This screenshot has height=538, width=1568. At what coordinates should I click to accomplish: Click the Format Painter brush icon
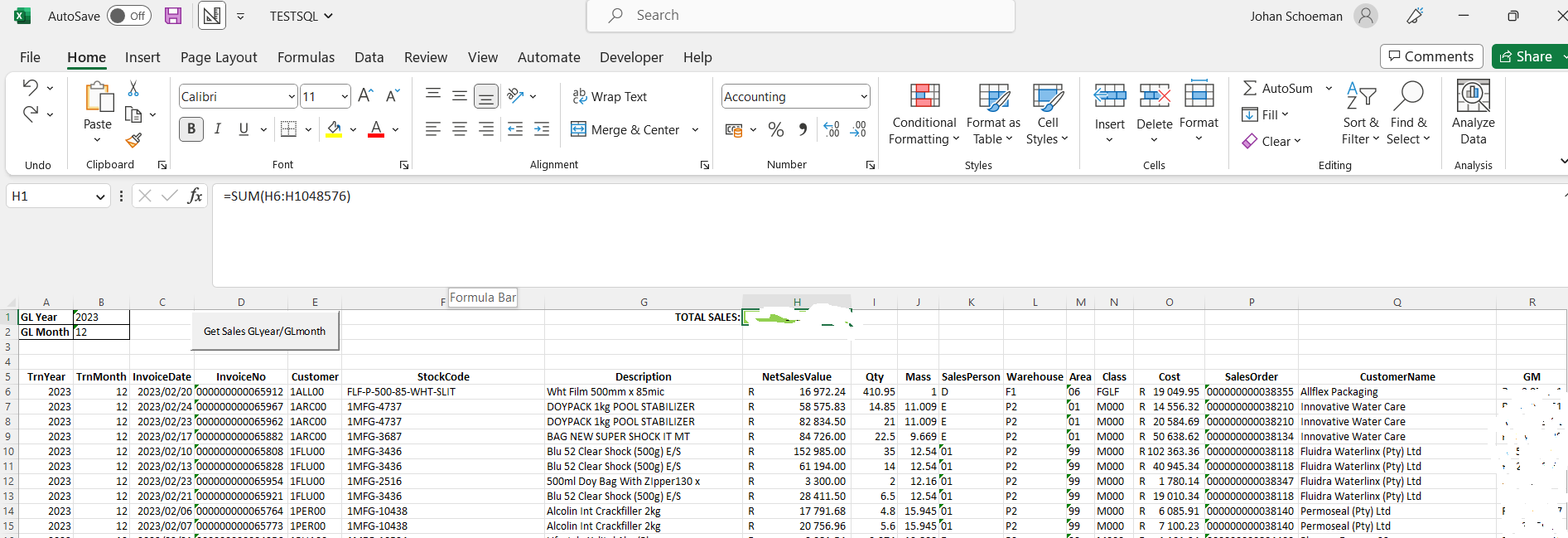pos(133,141)
